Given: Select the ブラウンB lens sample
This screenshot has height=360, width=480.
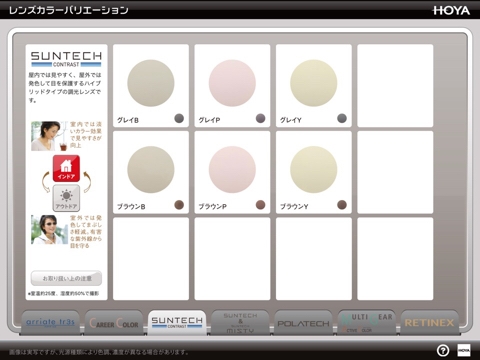Looking at the screenshot, I should click(151, 170).
